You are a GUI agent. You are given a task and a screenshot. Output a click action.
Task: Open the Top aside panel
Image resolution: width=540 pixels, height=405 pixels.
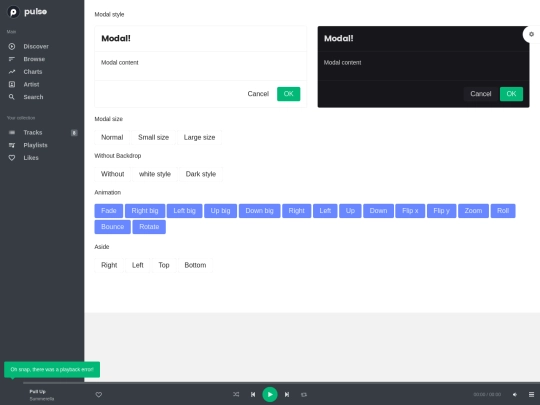coord(164,265)
